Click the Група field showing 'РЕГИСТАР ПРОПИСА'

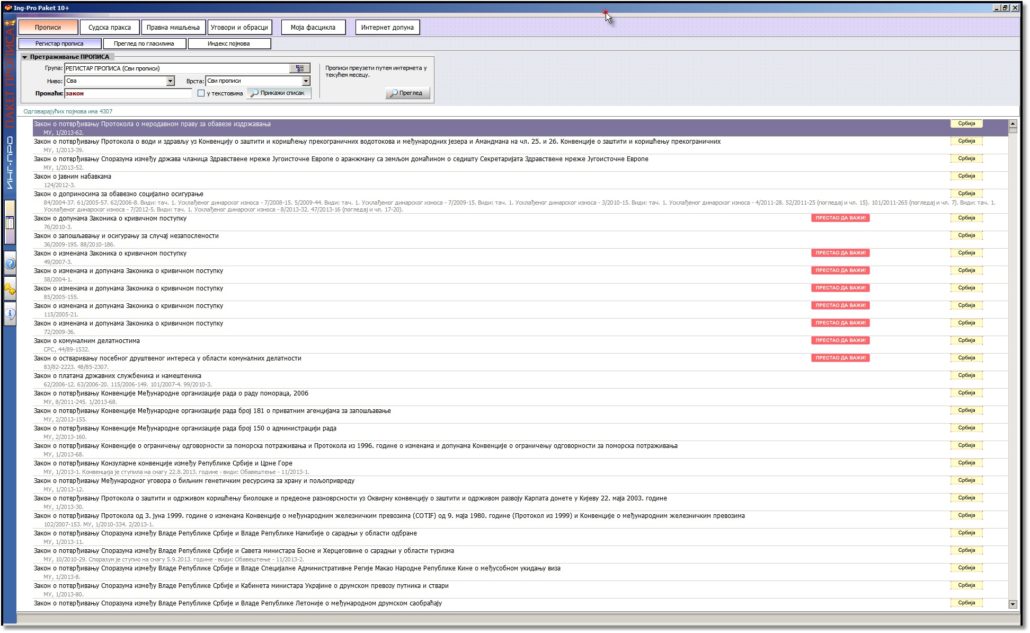coord(177,68)
